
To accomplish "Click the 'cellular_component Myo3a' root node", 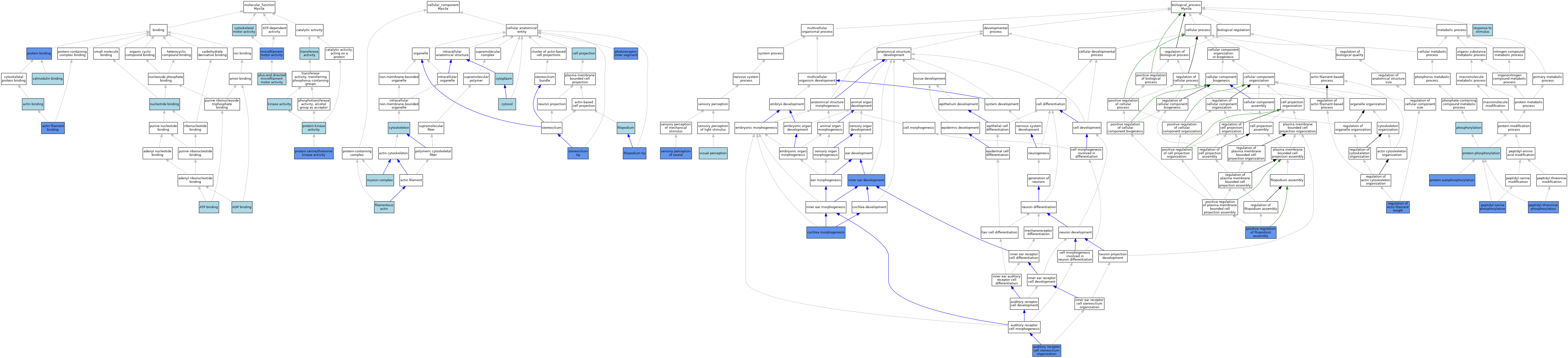I will [443, 7].
